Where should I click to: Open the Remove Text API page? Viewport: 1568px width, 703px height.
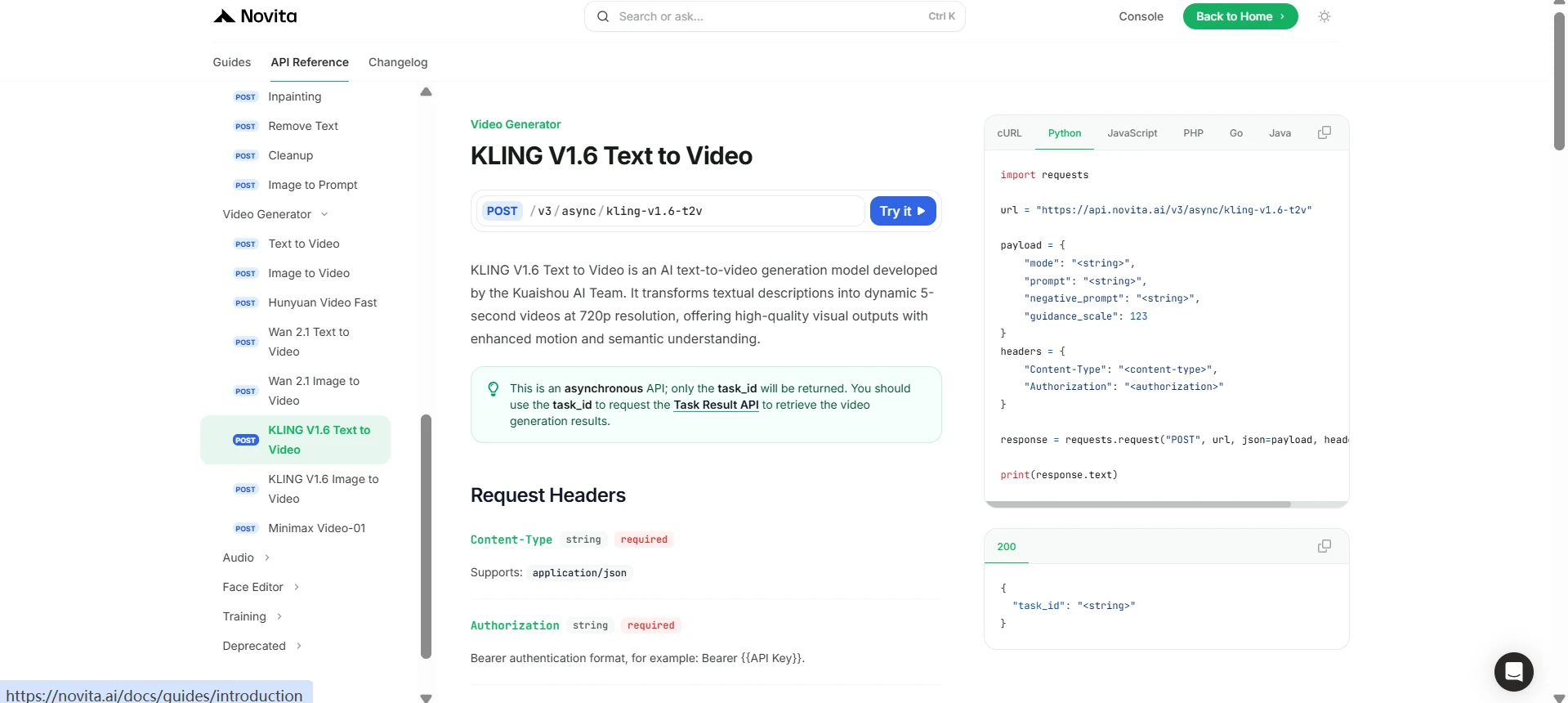(x=303, y=126)
